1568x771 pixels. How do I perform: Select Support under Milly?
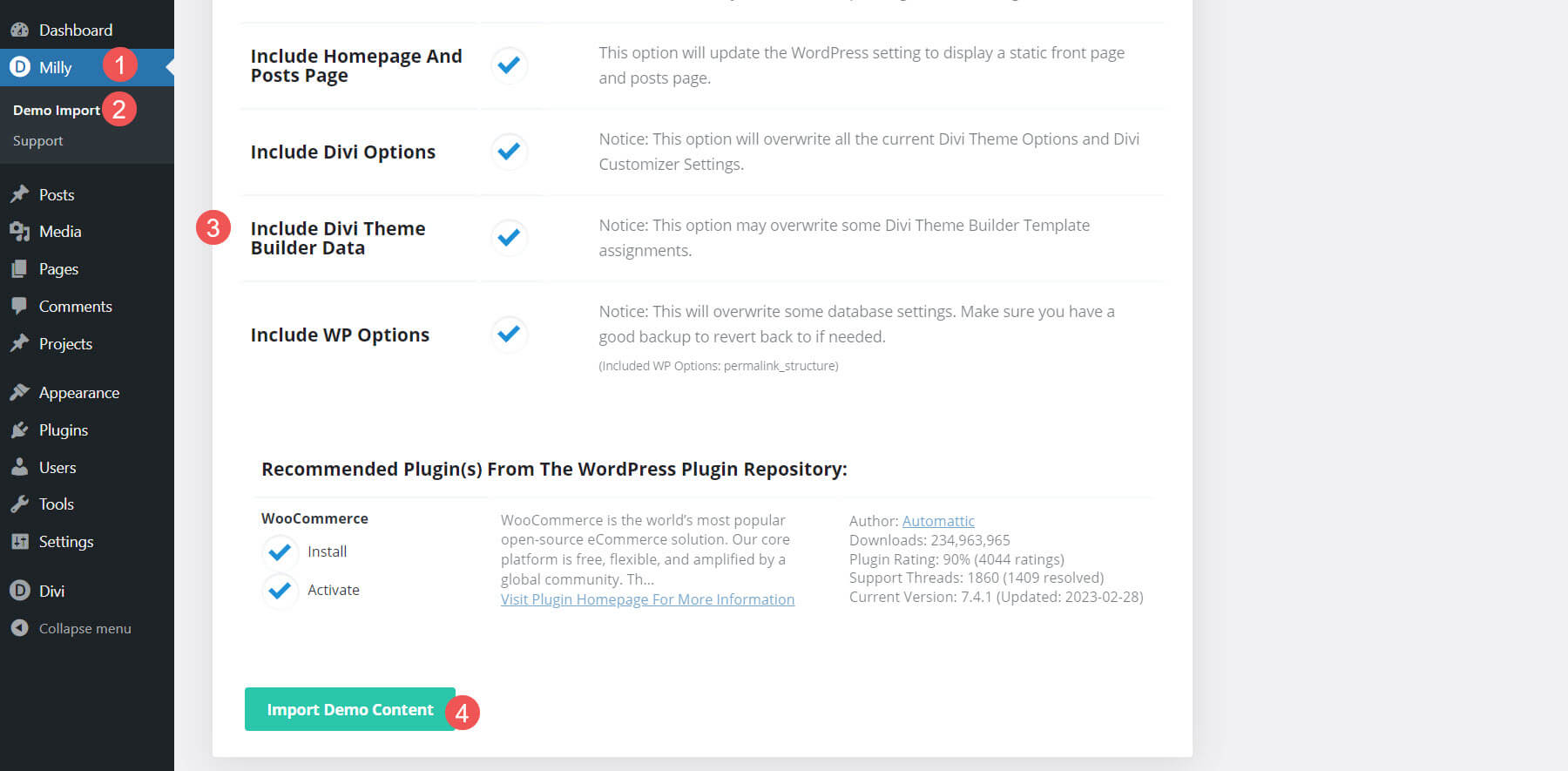point(37,140)
